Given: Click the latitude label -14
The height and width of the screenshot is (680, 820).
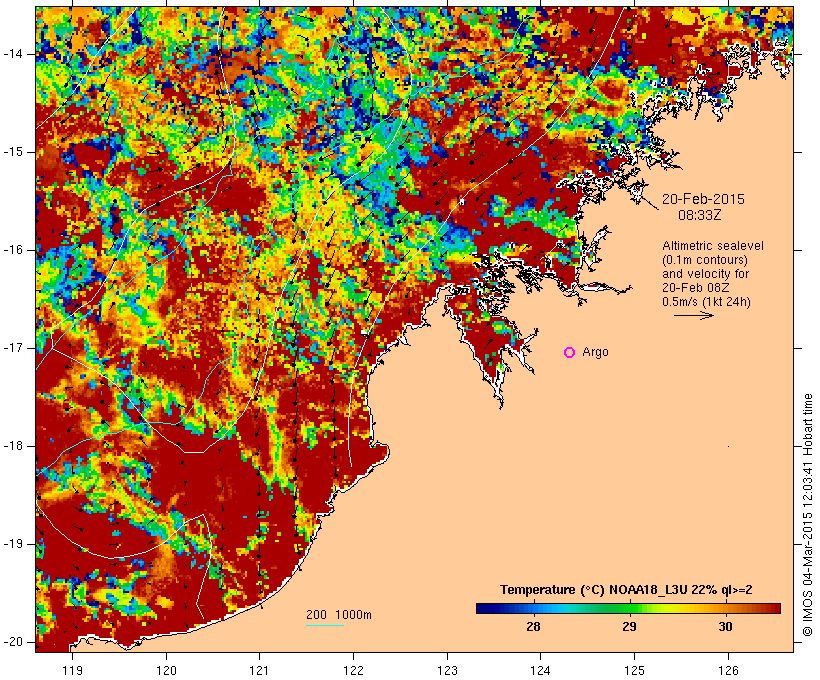Looking at the screenshot, I should click(x=13, y=54).
